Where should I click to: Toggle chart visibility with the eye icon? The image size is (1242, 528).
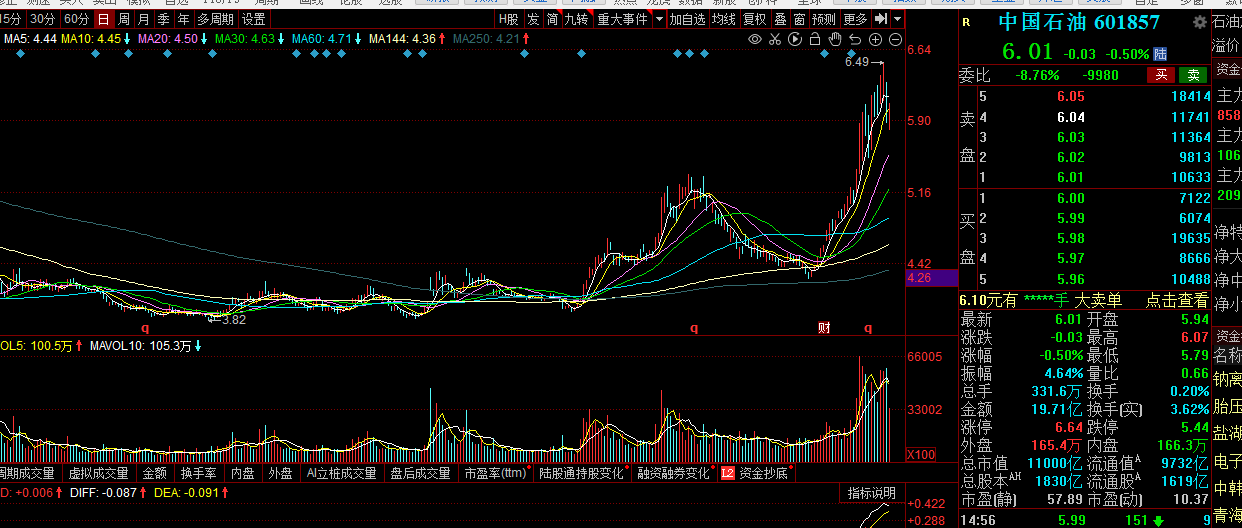756,39
